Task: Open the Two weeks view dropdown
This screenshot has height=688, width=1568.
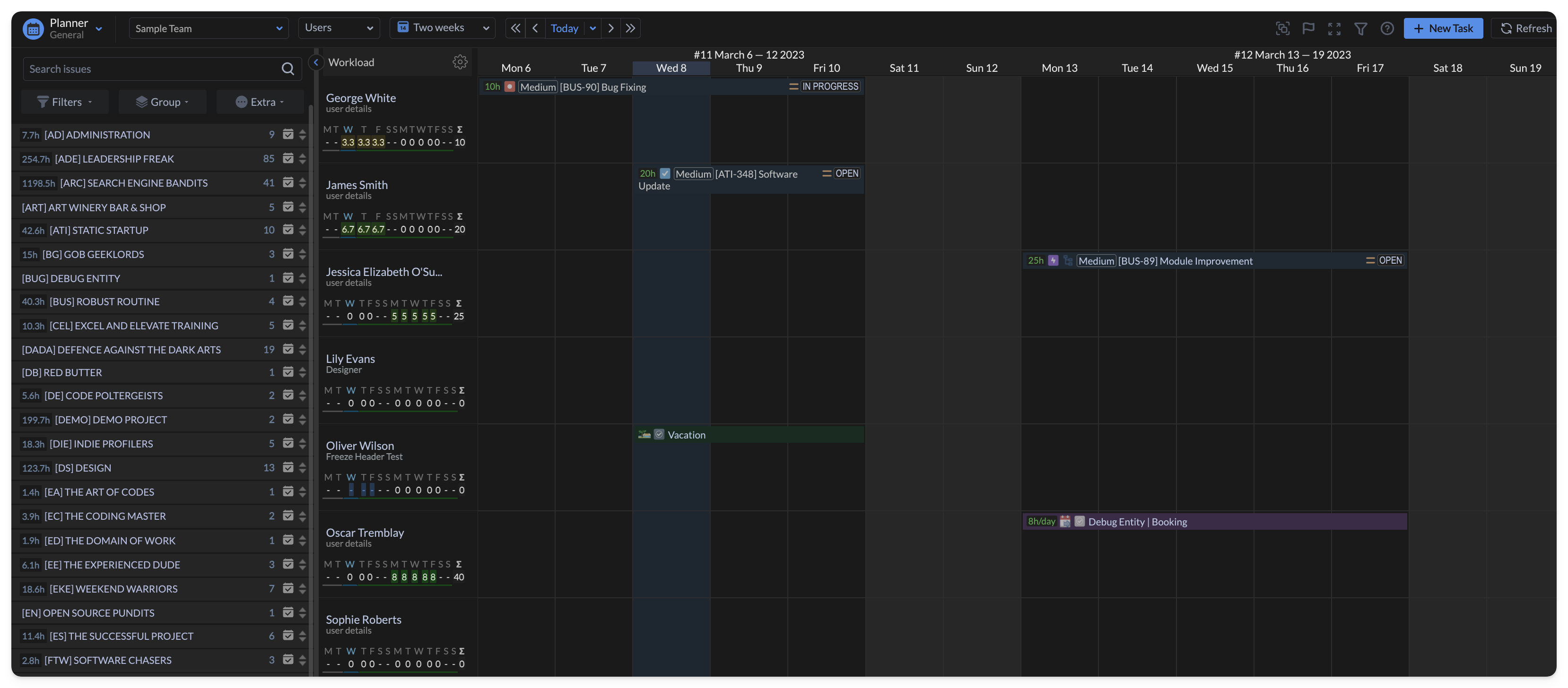Action: (443, 28)
